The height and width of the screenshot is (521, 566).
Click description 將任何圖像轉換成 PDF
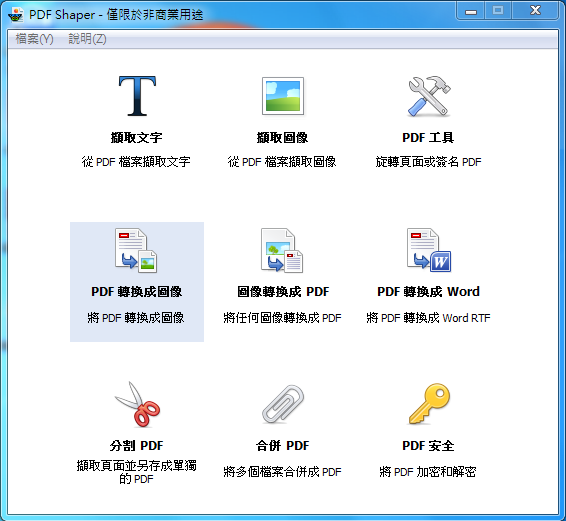click(x=282, y=318)
